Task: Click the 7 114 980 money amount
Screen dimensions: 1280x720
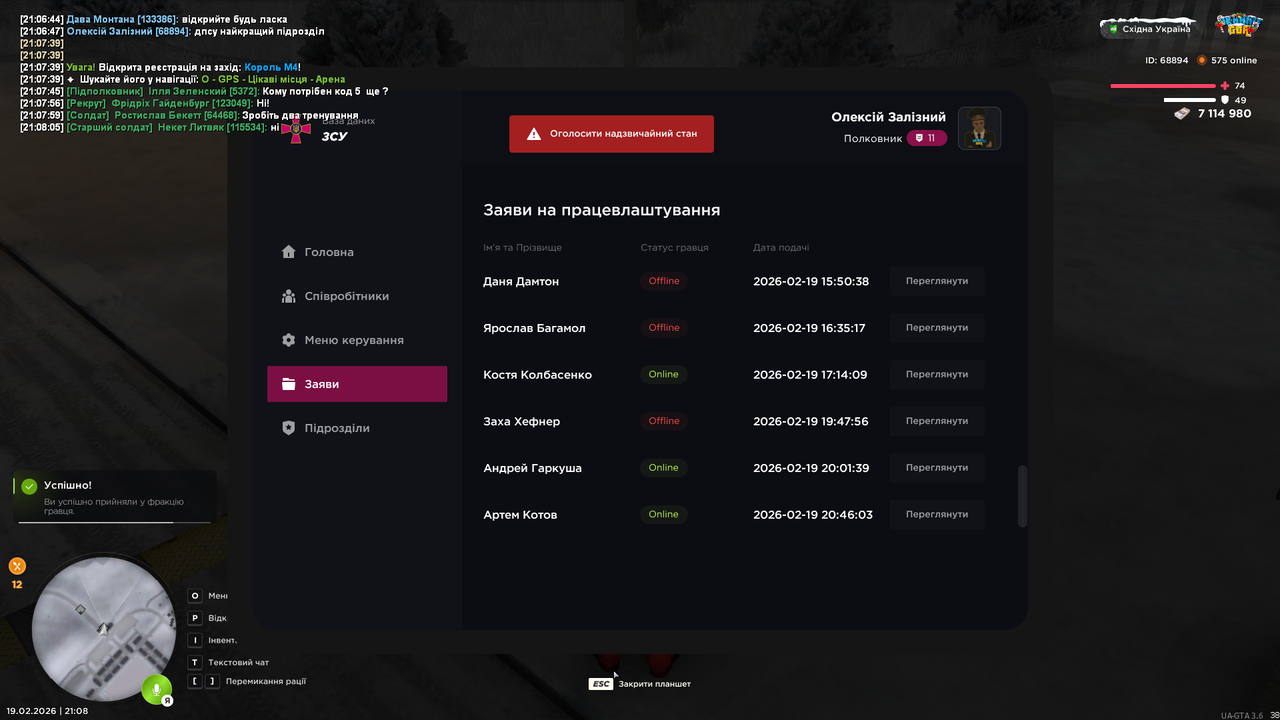Action: click(1224, 114)
